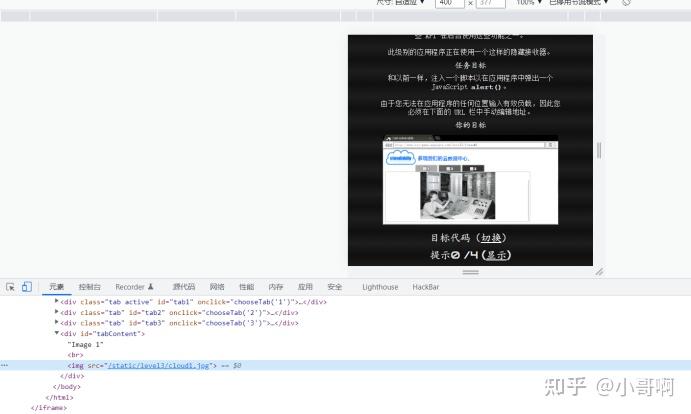Viewport: 691px width, 414px height.
Task: Select the <br> element row
Action: coord(75,355)
